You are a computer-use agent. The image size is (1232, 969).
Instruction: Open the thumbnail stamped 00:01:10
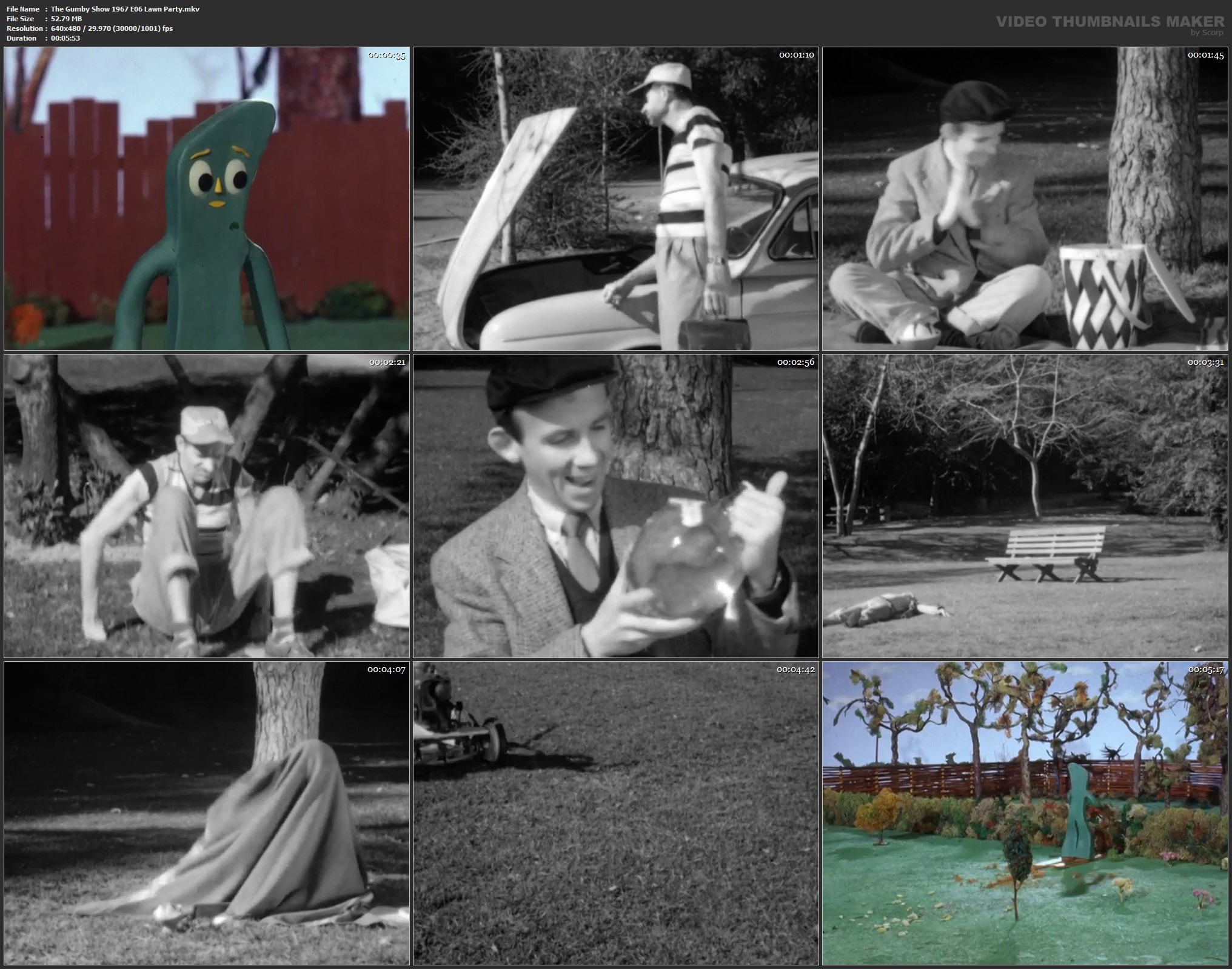click(x=616, y=199)
